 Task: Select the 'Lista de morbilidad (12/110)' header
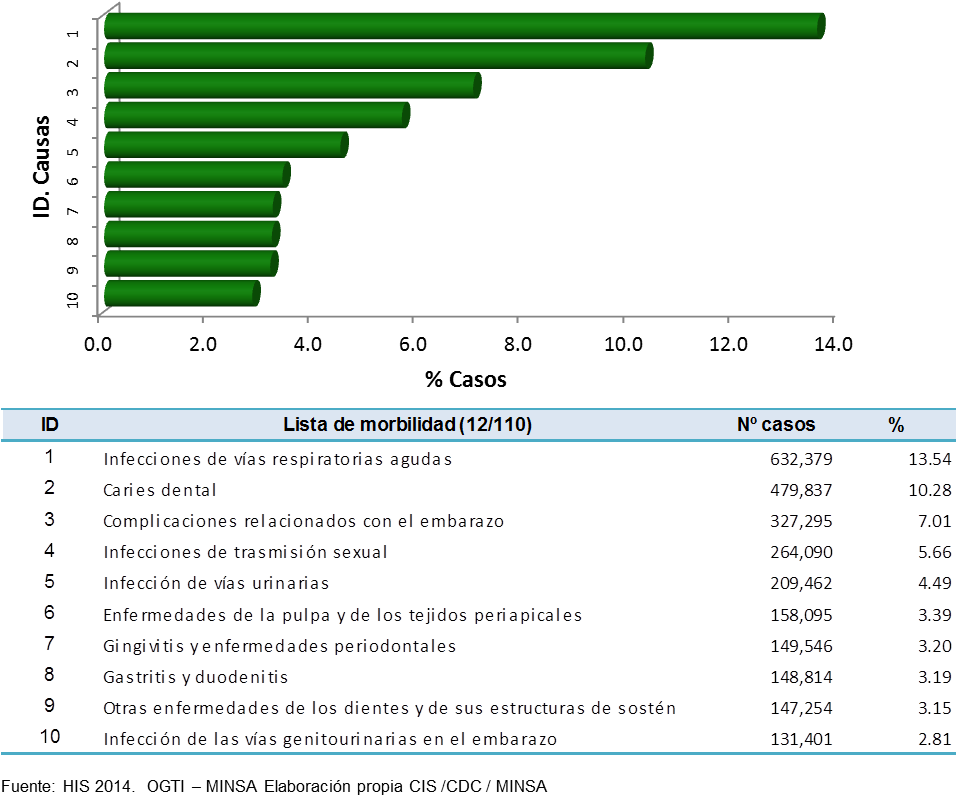407,425
